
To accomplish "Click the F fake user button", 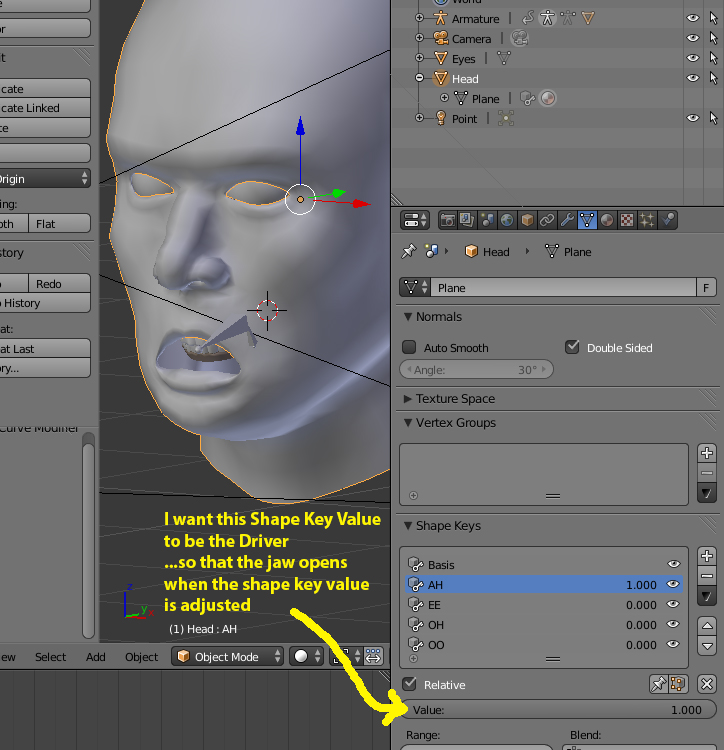I will [706, 287].
